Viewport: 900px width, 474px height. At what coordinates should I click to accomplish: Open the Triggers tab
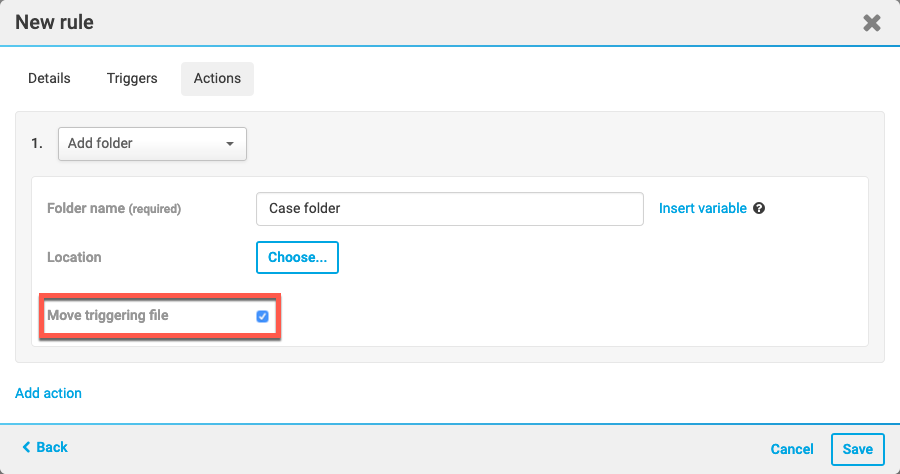(132, 79)
